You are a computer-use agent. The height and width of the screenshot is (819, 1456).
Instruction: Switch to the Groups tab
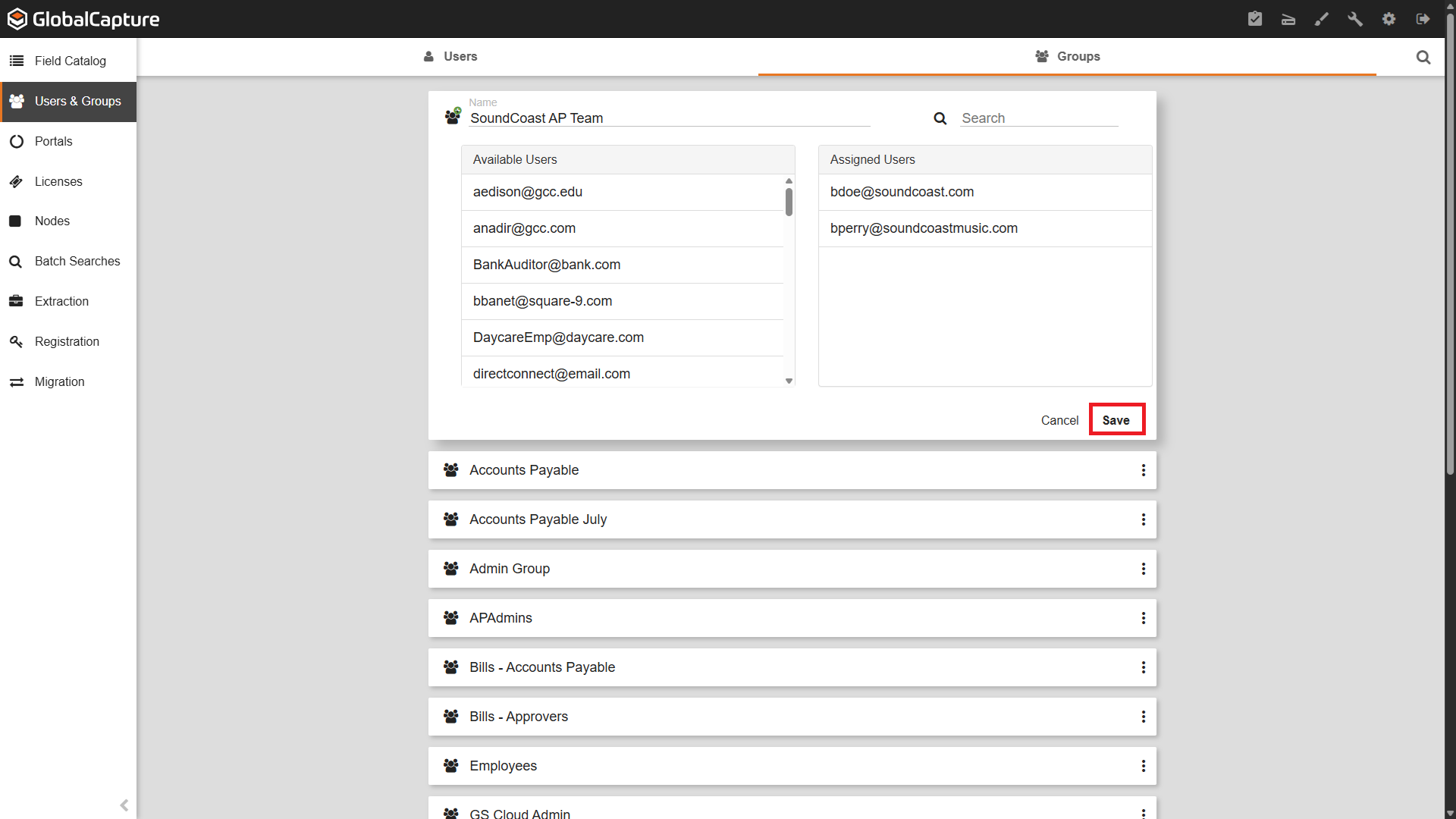pyautogui.click(x=1068, y=57)
